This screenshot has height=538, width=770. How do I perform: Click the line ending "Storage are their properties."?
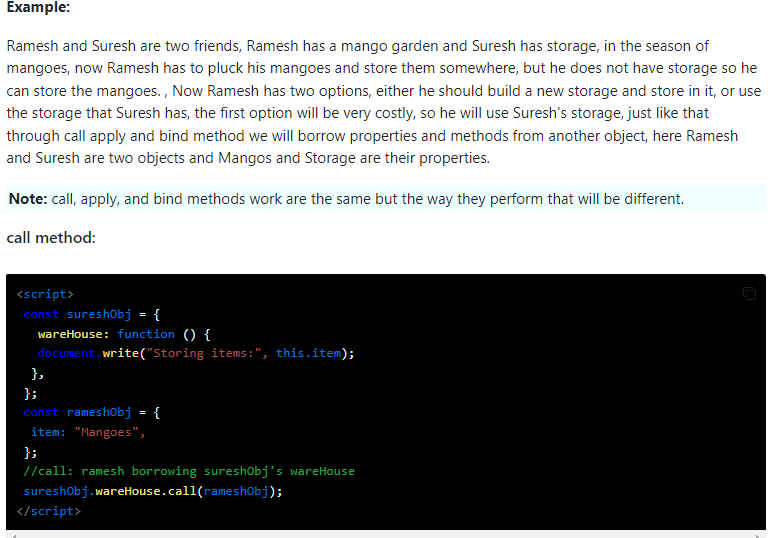point(248,158)
